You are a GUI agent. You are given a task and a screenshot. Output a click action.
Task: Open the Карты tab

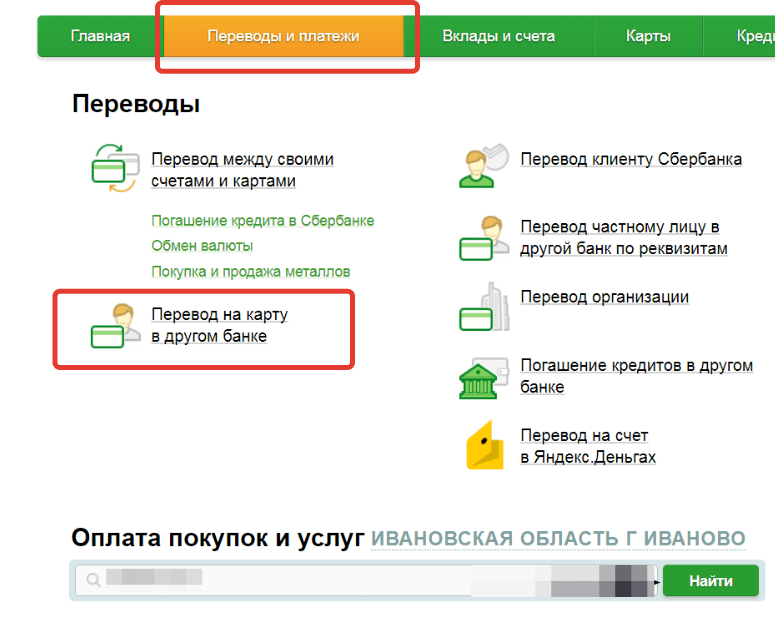click(x=648, y=36)
